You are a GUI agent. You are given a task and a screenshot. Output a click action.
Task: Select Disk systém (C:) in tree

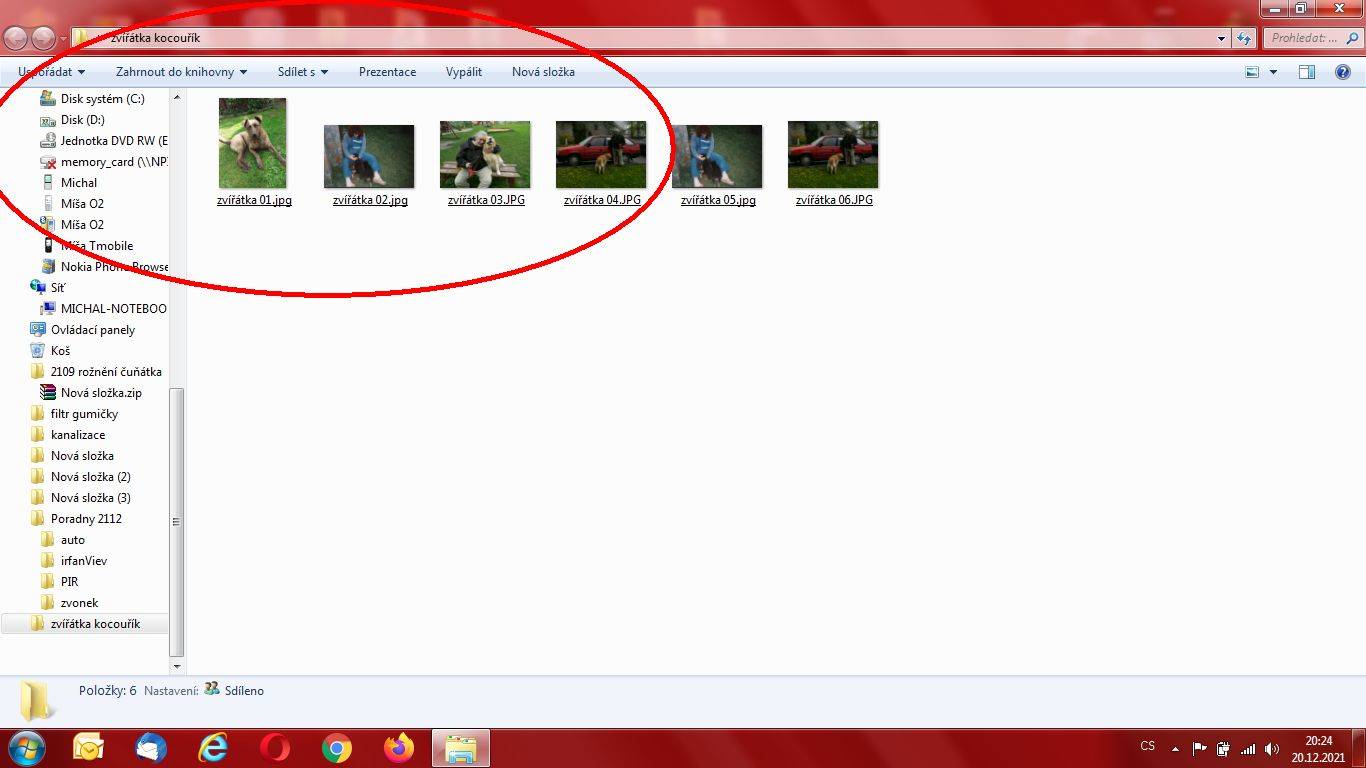(93, 99)
